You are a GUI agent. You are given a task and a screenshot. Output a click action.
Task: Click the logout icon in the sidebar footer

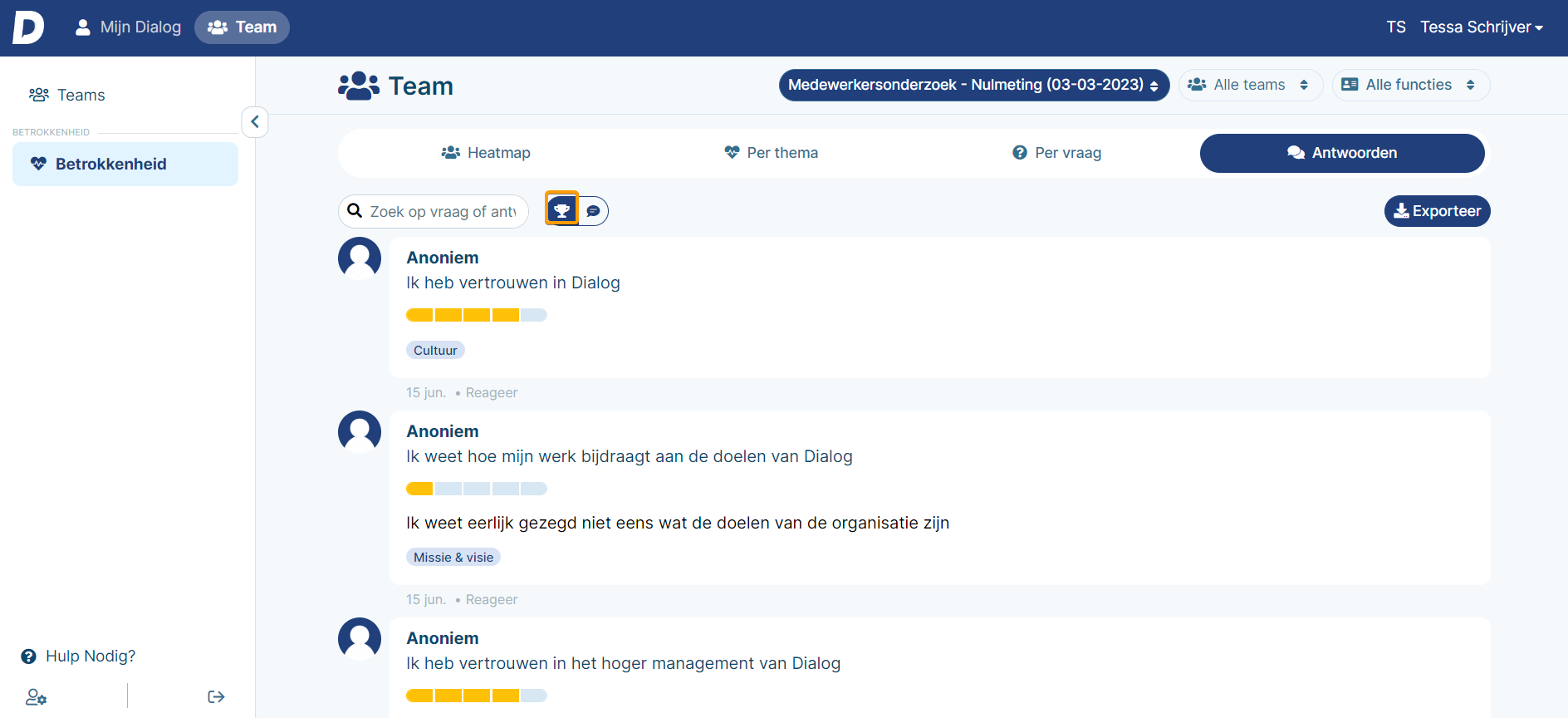coord(216,697)
